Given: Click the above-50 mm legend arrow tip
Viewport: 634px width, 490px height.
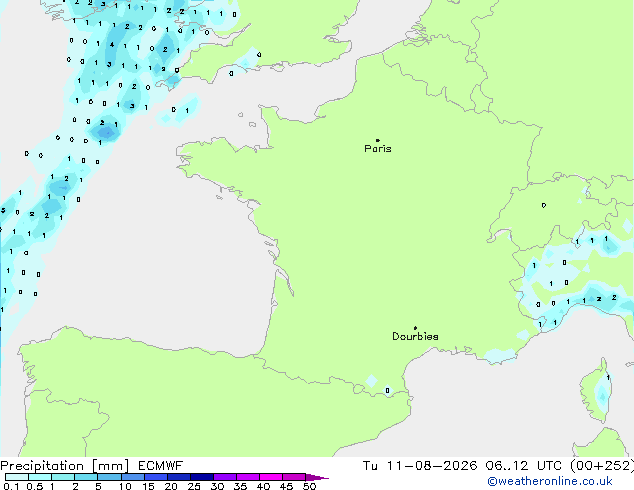Looking at the screenshot, I should (317, 477).
